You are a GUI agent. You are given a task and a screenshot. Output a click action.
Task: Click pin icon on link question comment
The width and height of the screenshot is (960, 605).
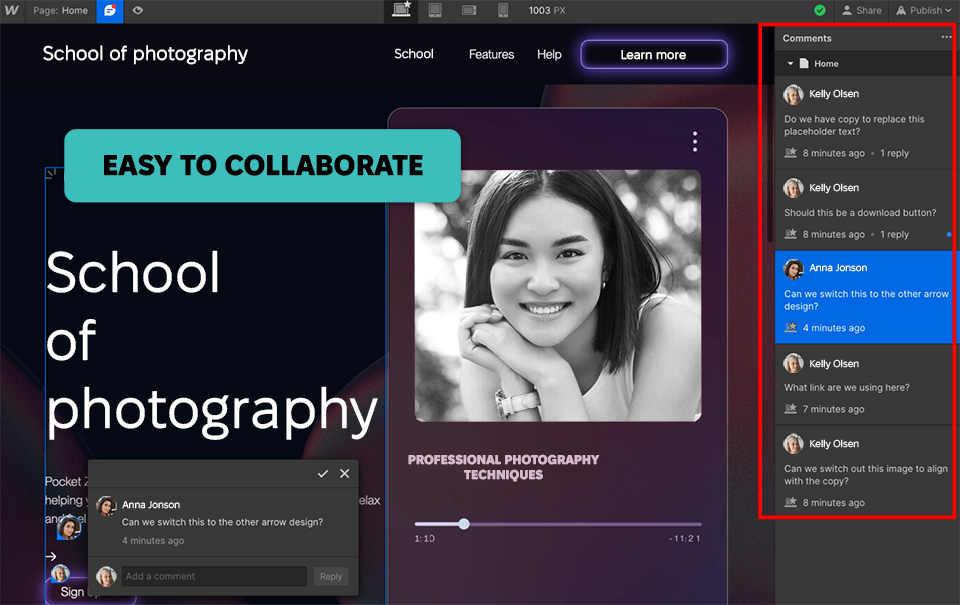coord(790,408)
